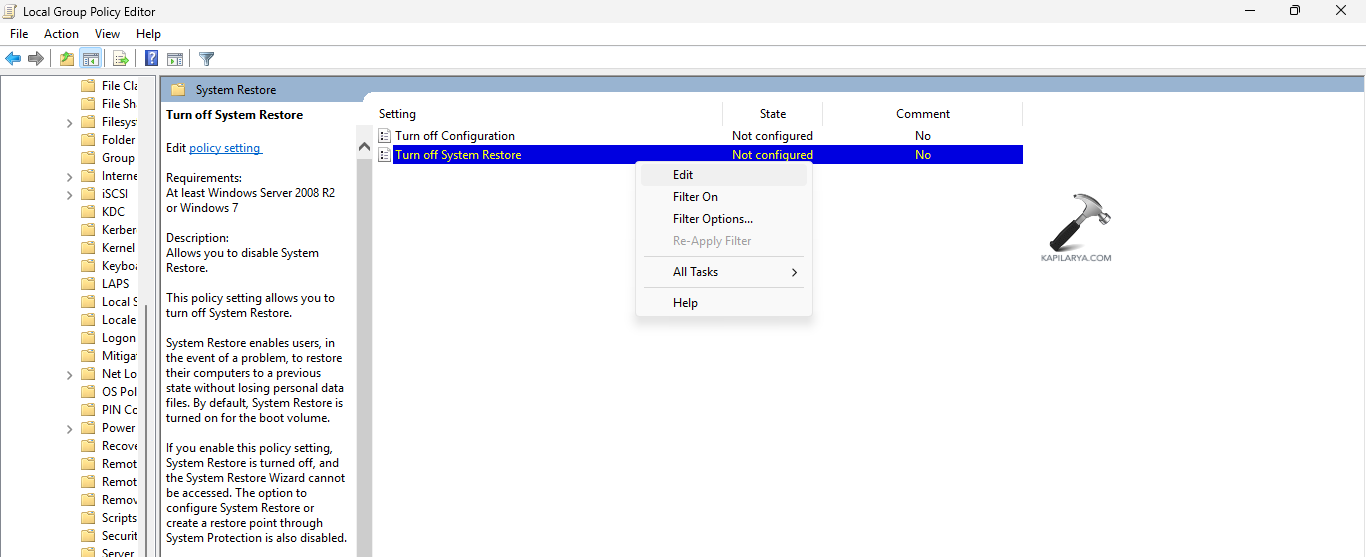
Task: Select the Turn off Configuration setting
Action: pos(455,136)
